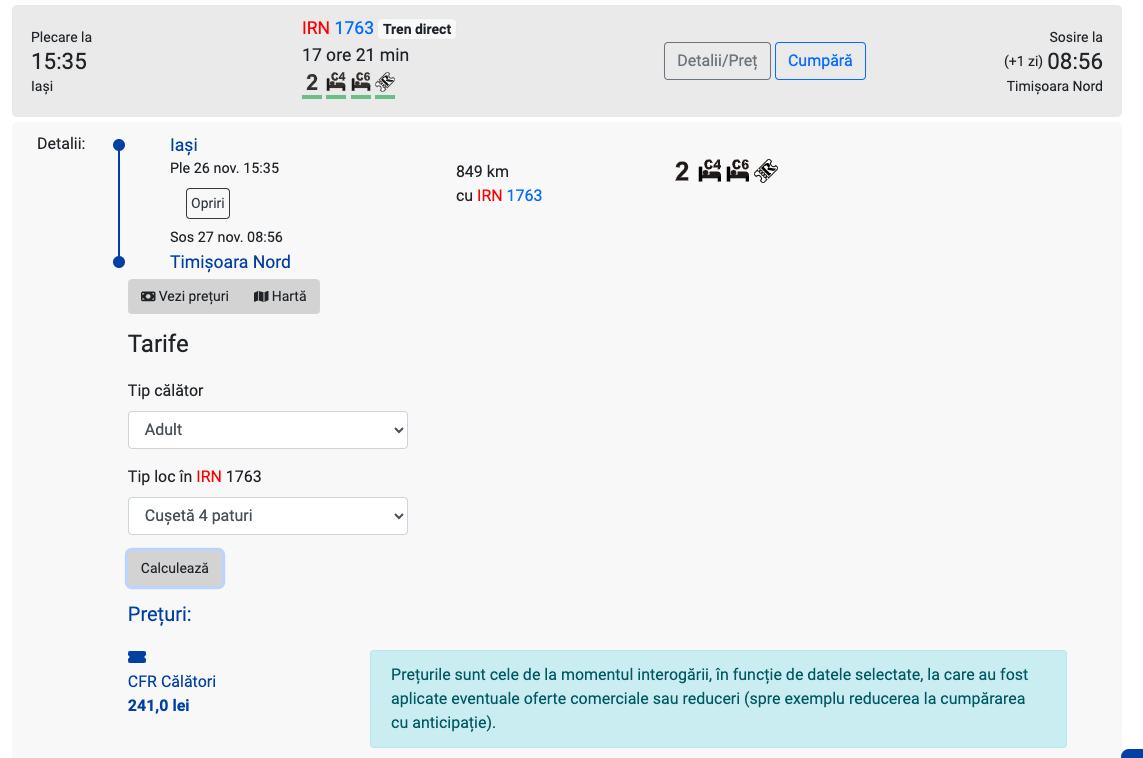This screenshot has height=758, width=1143.
Task: Click the Detalii/Preț button
Action: click(x=717, y=61)
